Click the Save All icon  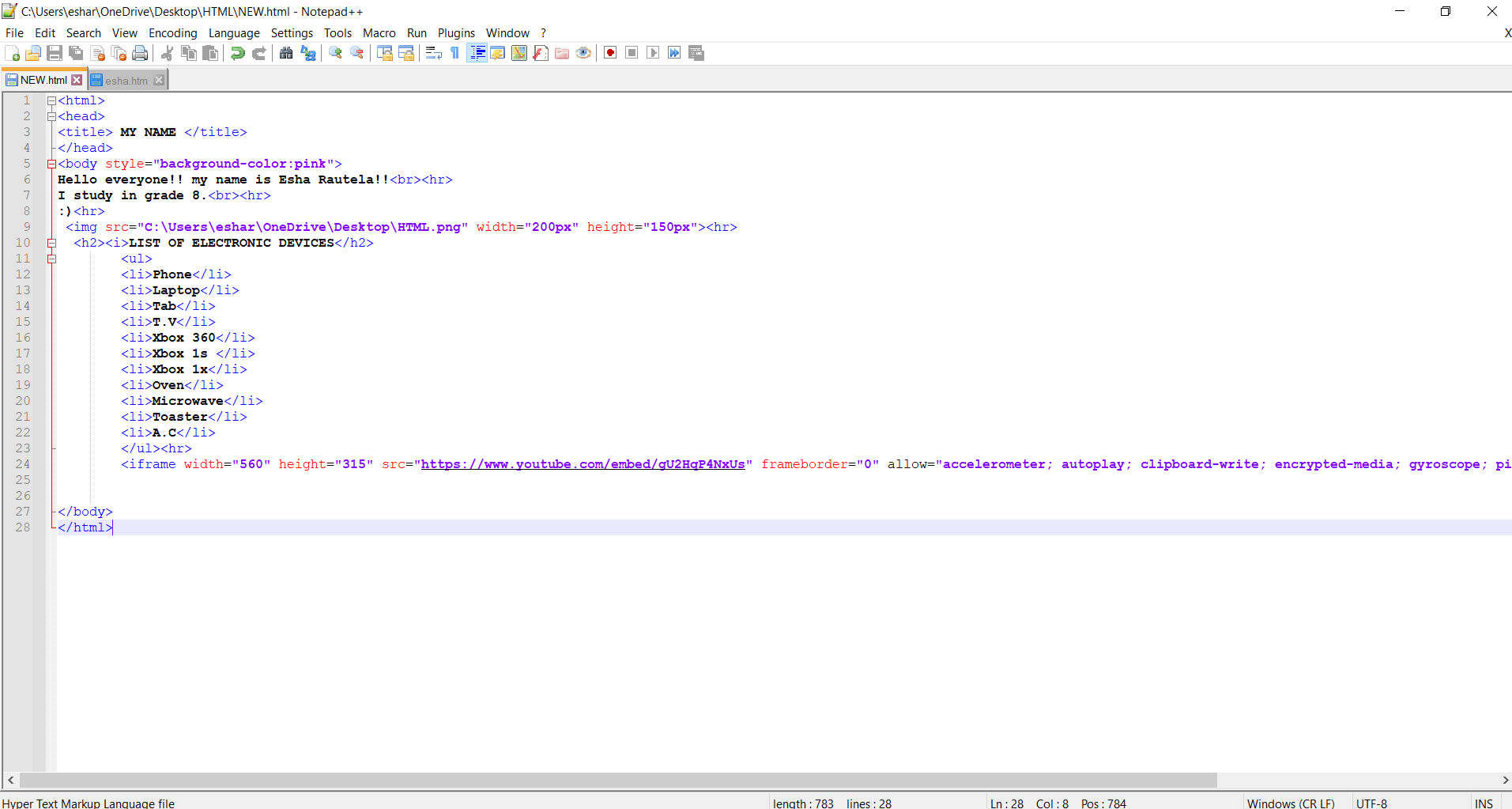coord(76,53)
